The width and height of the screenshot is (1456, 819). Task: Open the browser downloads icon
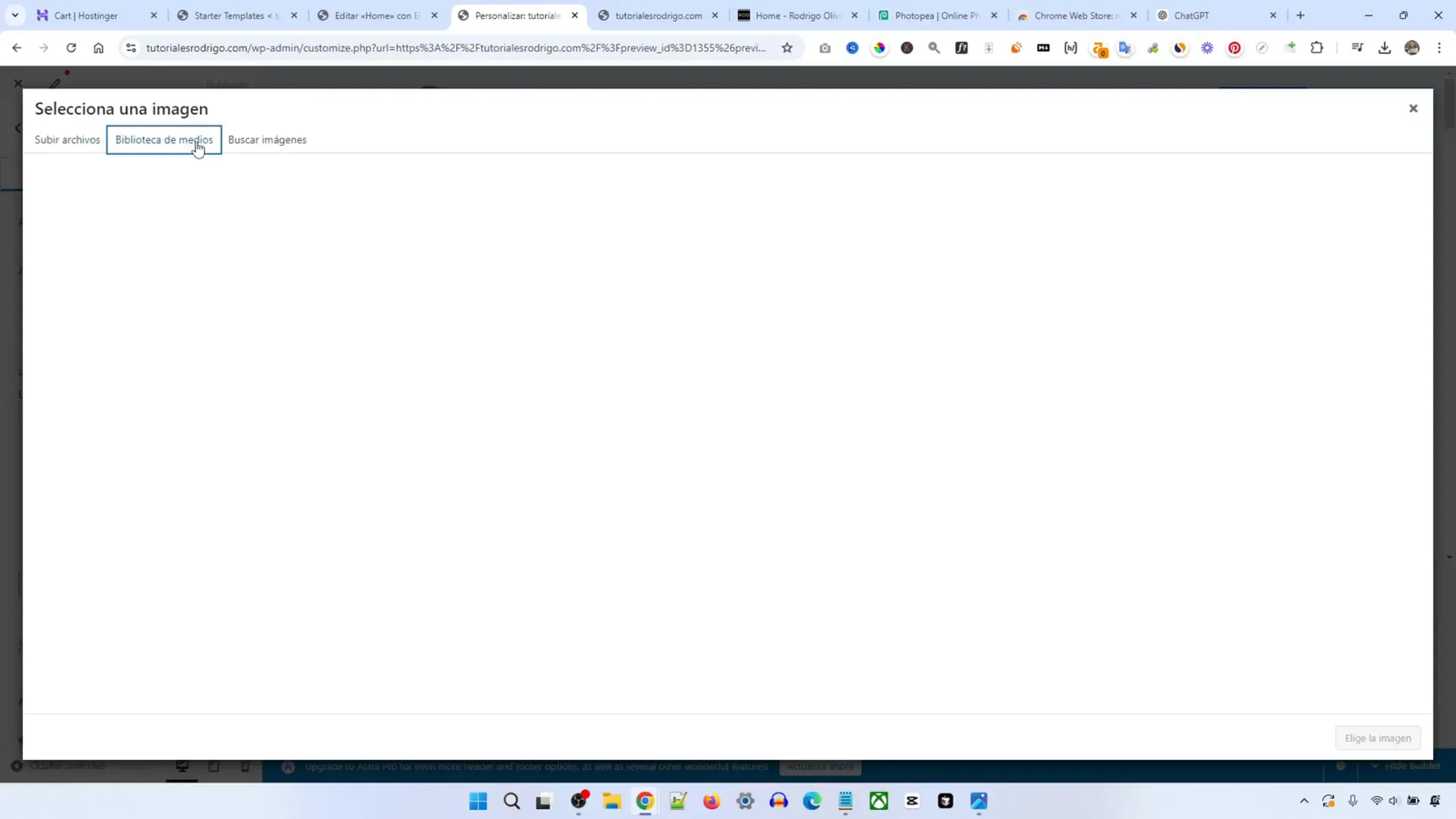pyautogui.click(x=1385, y=48)
